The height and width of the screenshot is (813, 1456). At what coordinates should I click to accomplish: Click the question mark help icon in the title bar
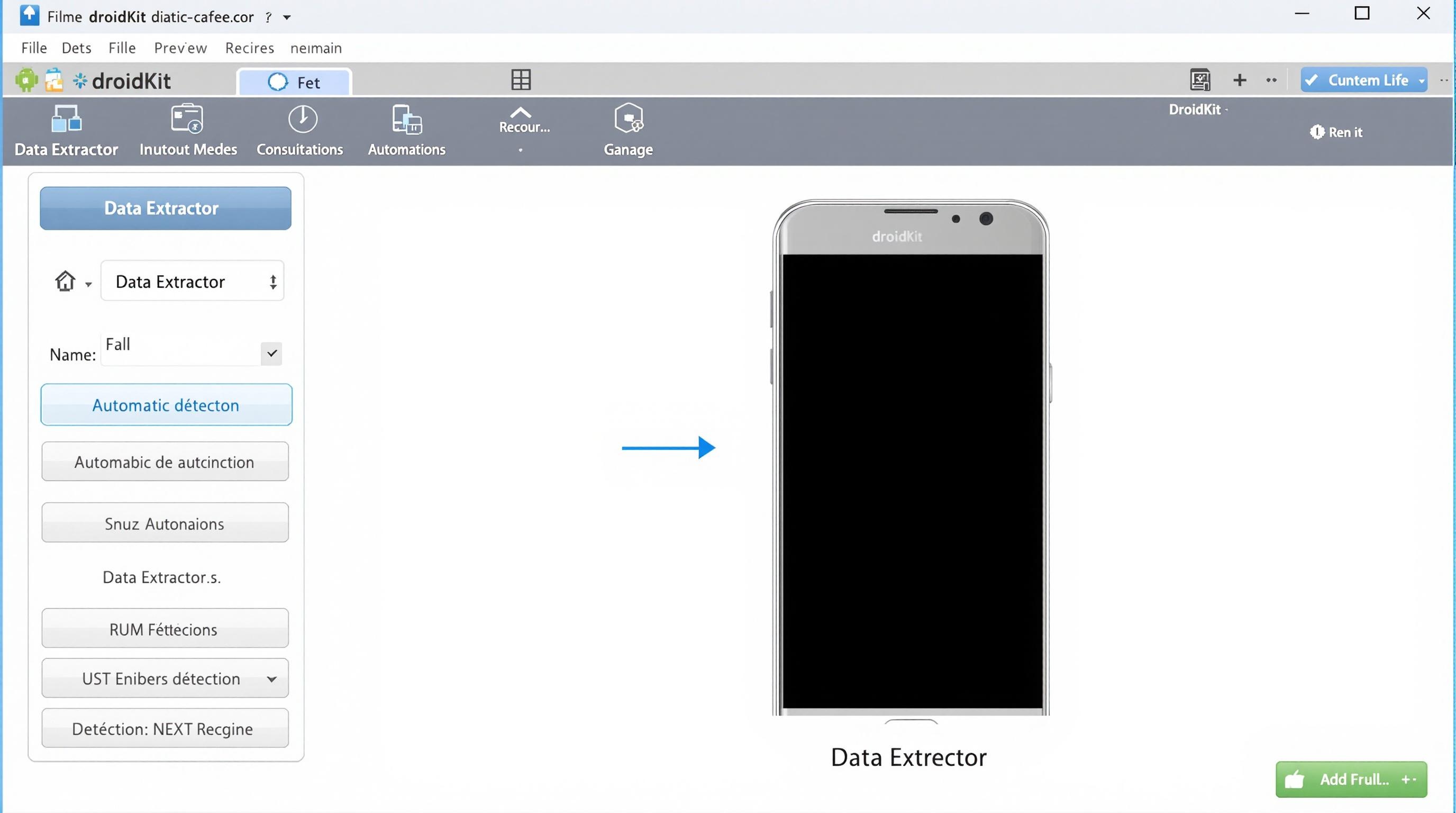(268, 17)
